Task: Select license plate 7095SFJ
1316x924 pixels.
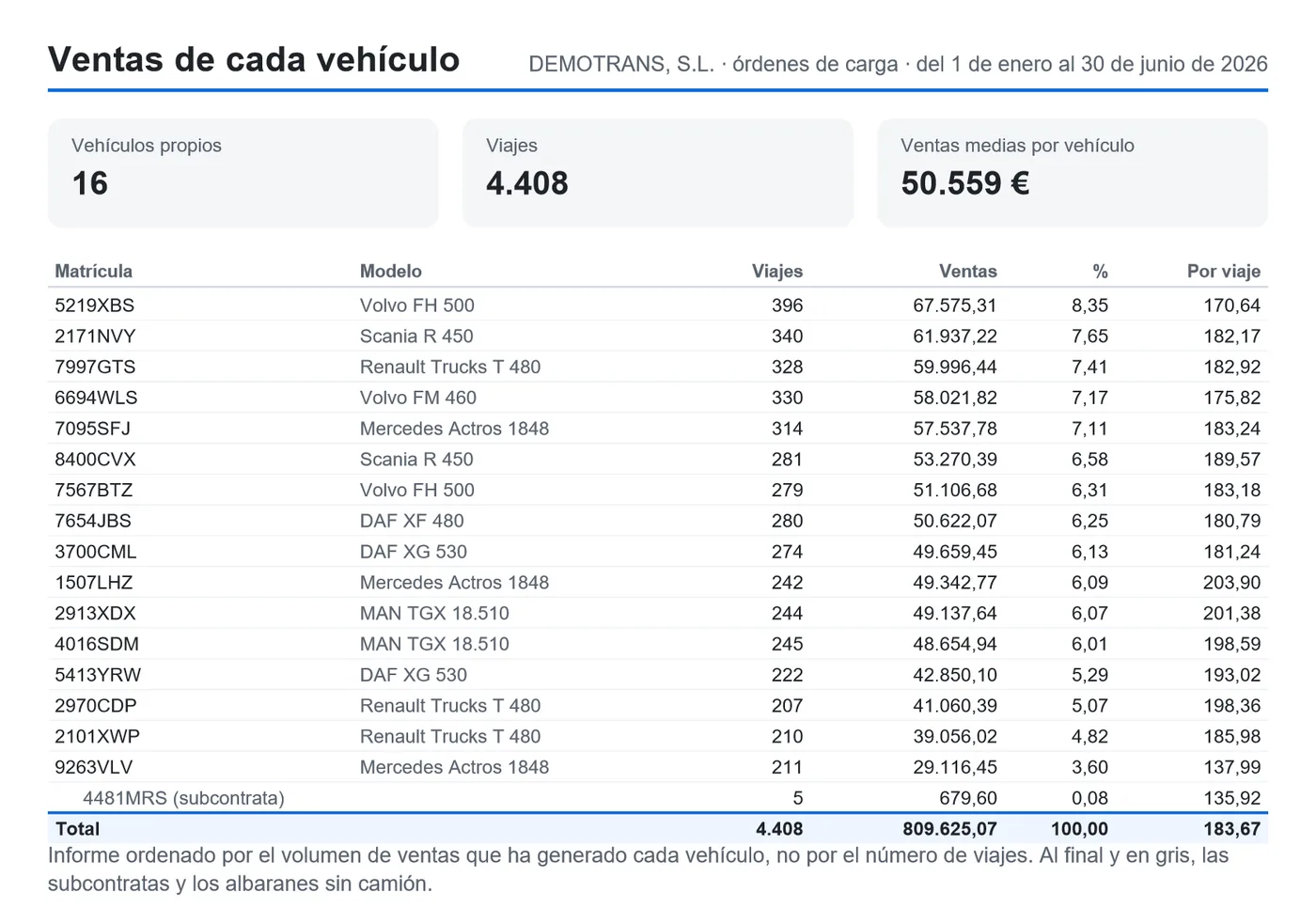Action: [x=92, y=429]
